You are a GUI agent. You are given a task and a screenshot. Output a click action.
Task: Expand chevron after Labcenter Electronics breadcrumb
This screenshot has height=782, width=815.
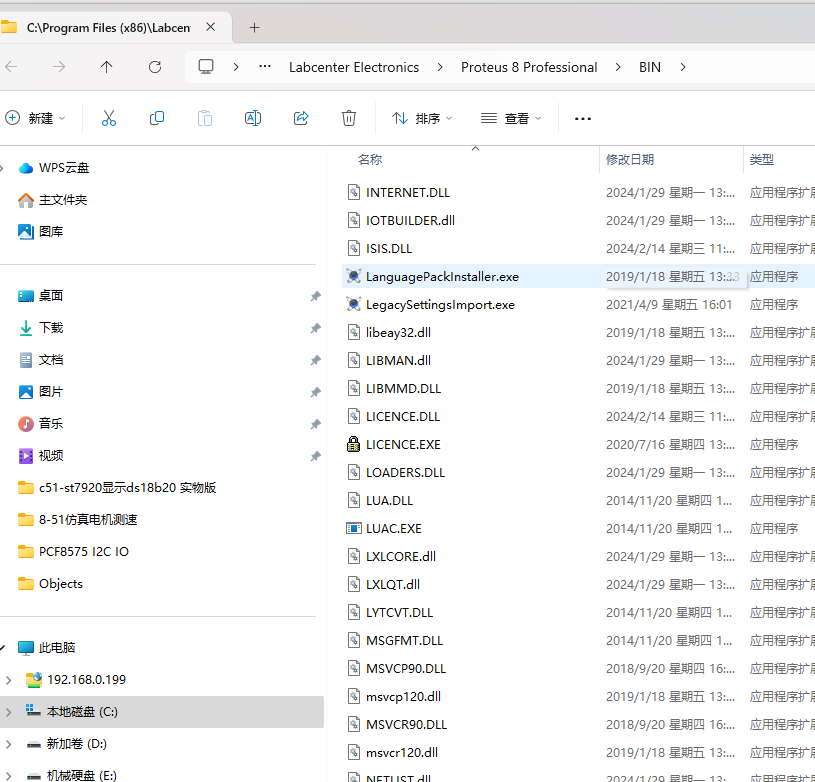[440, 67]
